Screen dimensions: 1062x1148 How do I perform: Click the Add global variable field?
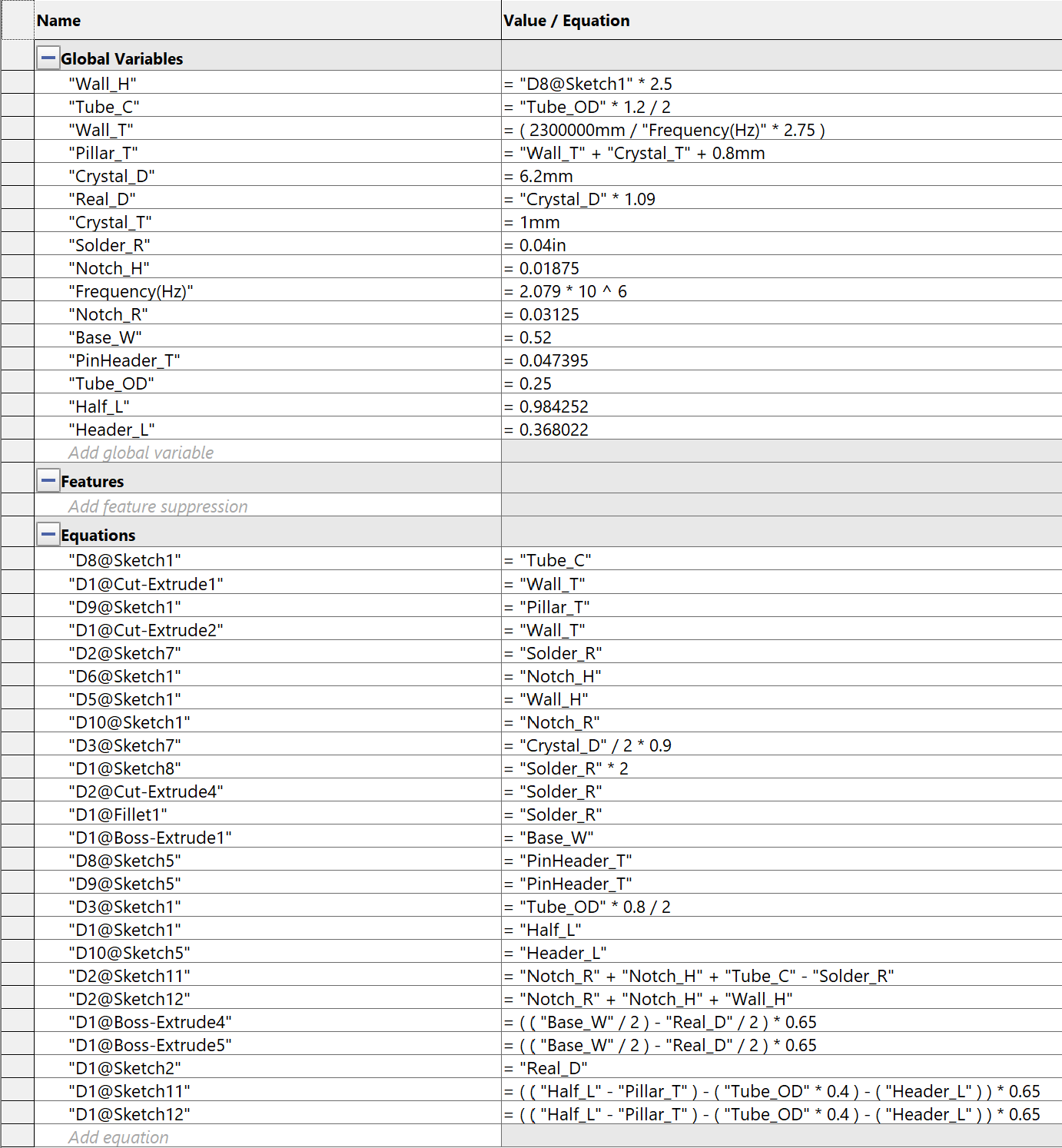pyautogui.click(x=267, y=453)
